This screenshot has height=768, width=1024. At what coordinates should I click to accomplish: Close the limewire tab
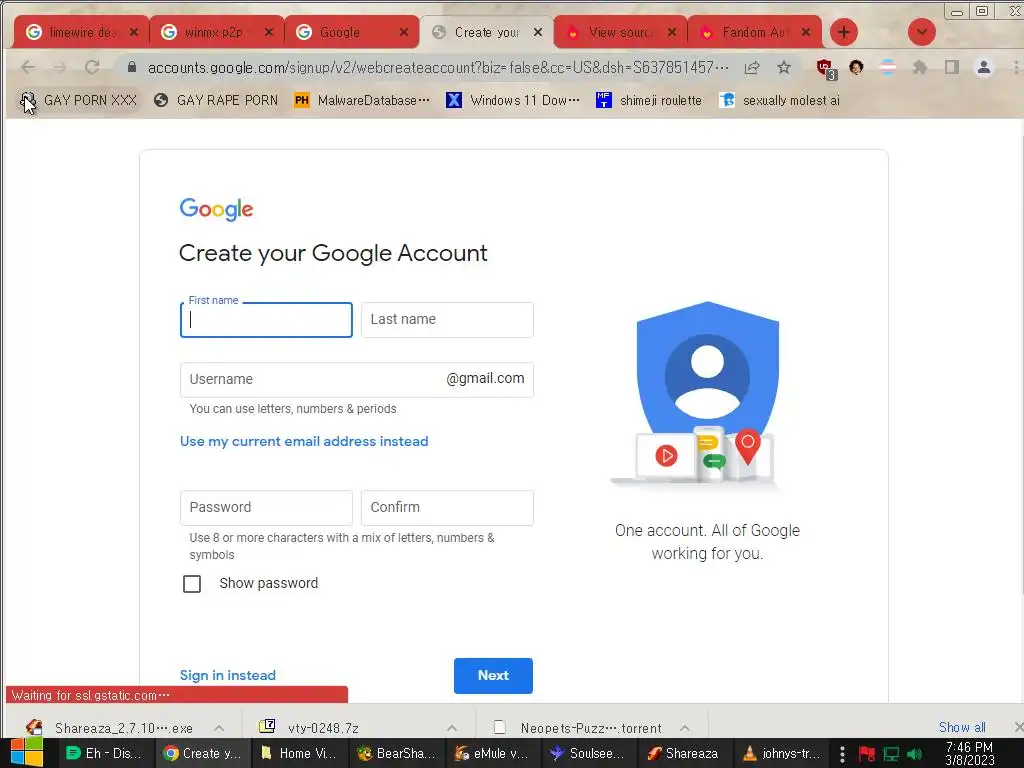pyautogui.click(x=134, y=32)
